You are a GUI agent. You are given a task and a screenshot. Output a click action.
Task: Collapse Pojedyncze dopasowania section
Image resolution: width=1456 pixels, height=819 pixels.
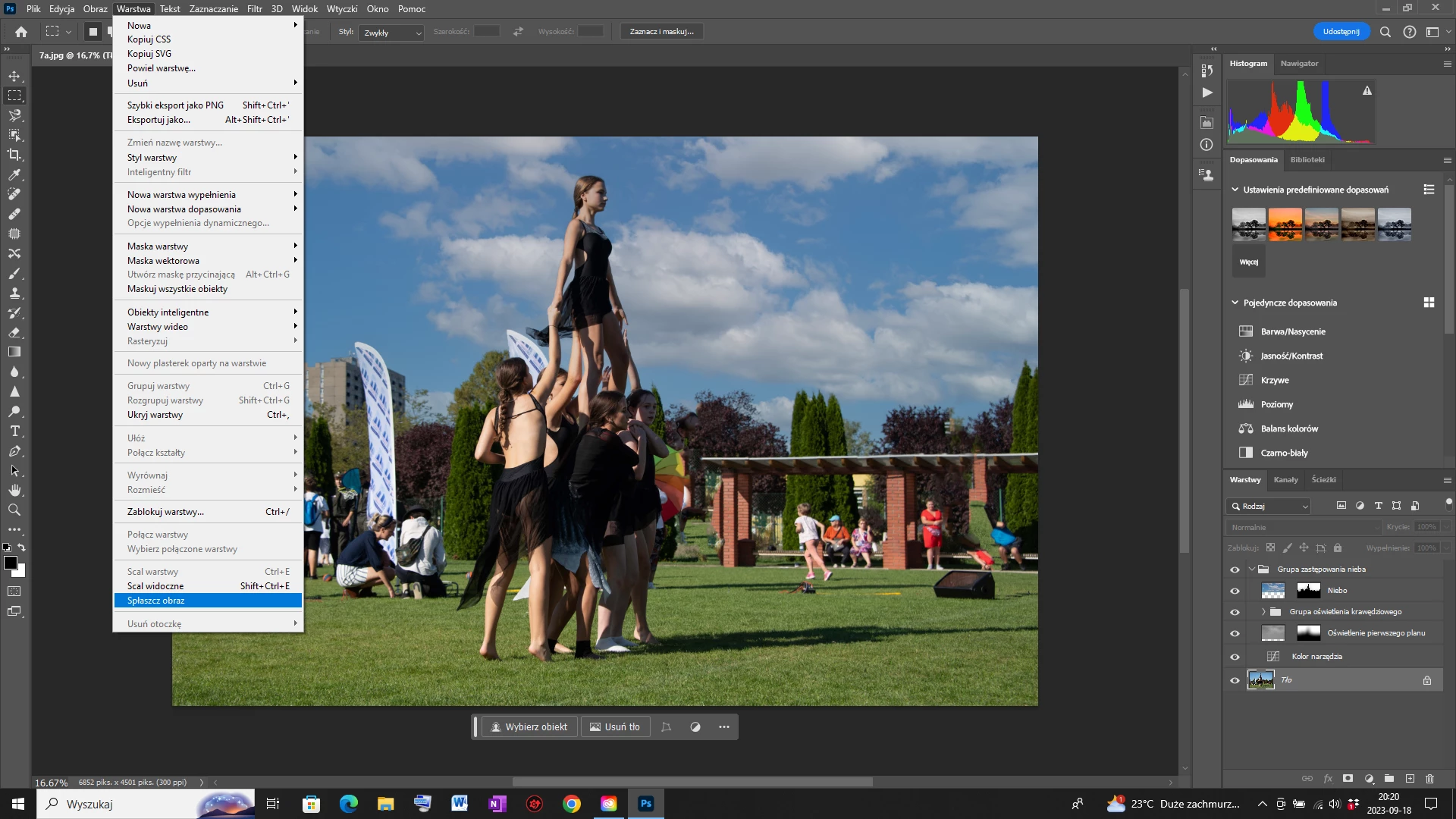click(1235, 303)
